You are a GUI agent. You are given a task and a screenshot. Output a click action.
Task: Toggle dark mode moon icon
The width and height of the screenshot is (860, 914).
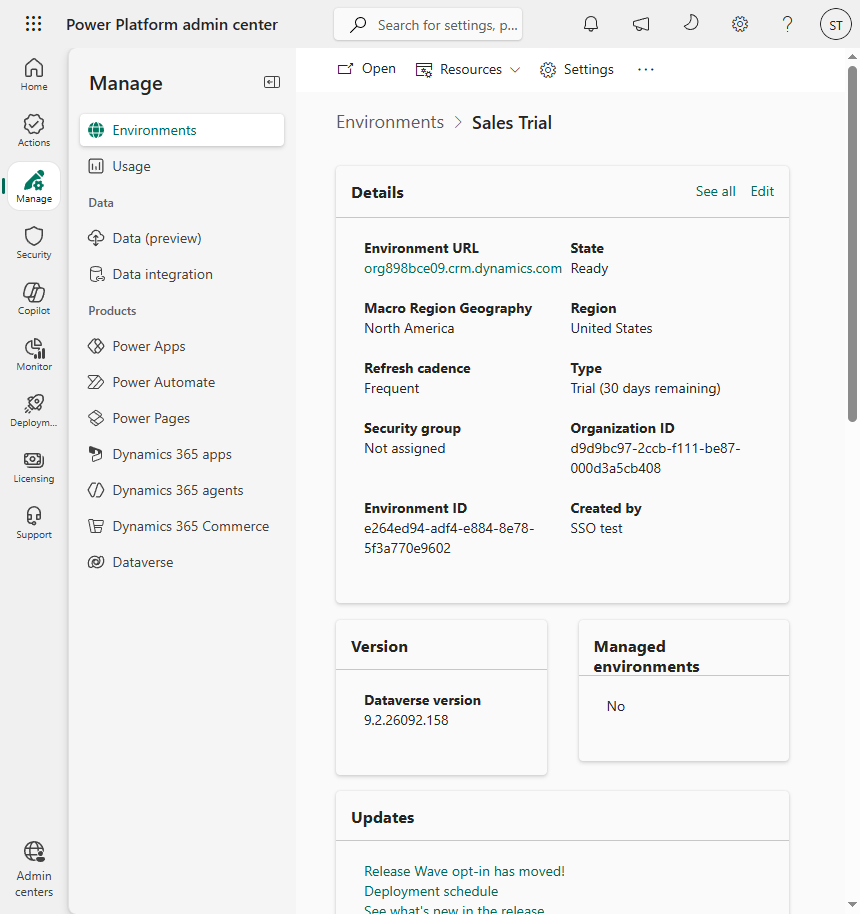[690, 24]
